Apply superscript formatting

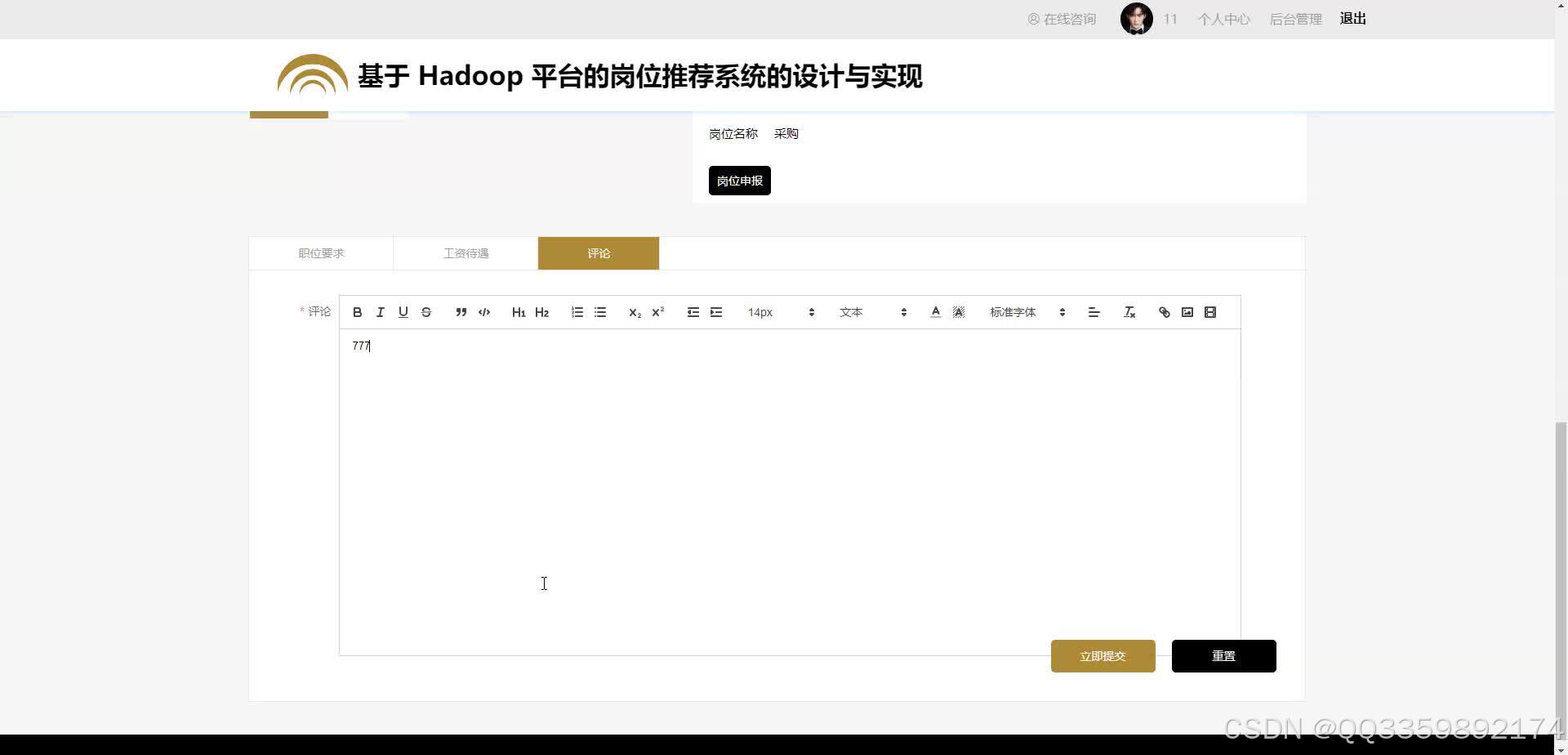657,312
